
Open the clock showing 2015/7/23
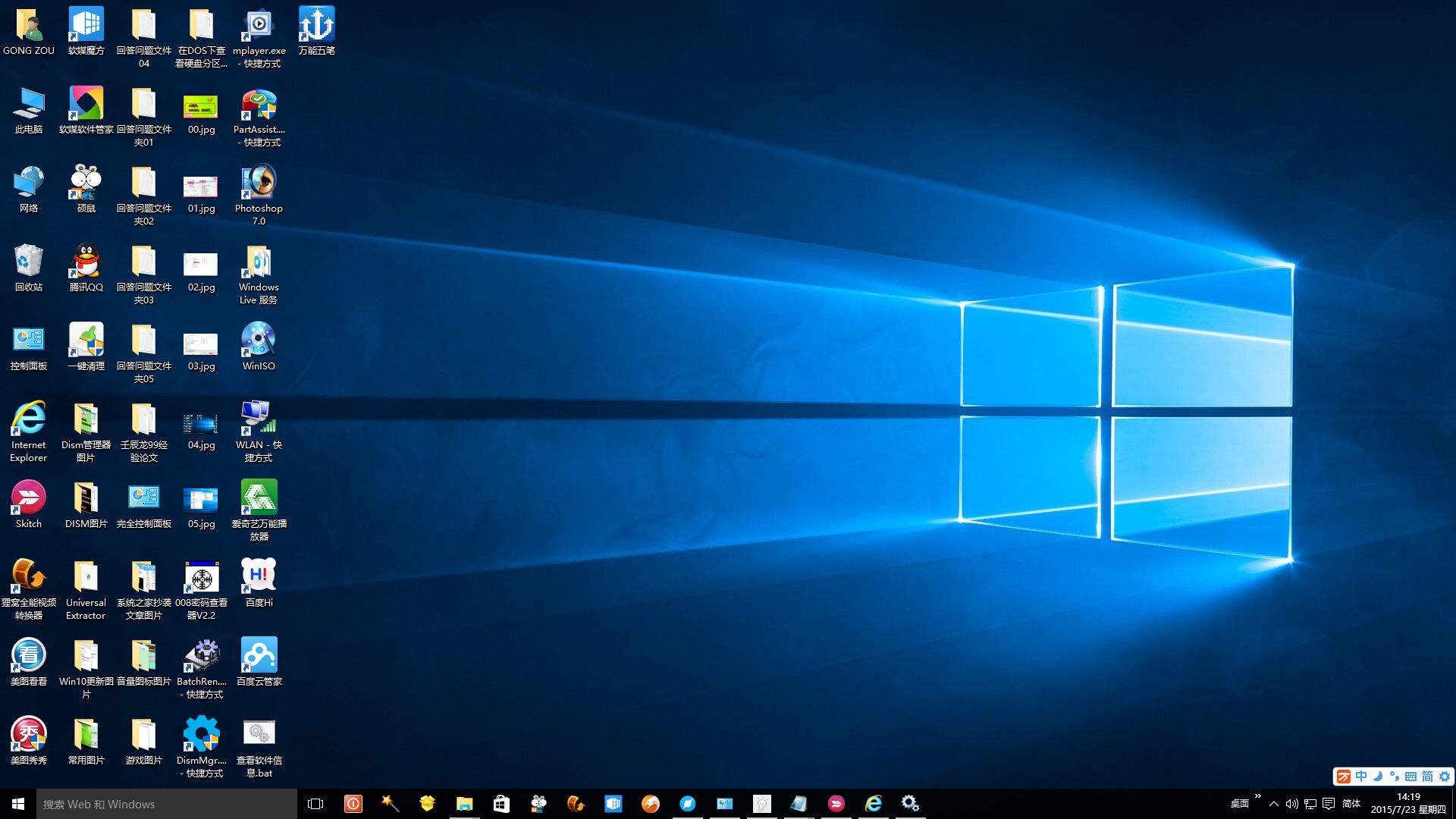pyautogui.click(x=1408, y=804)
